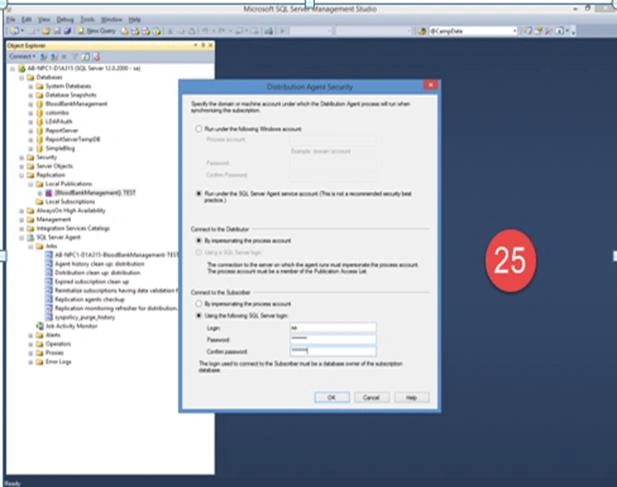Click Cancel in Distribution Agent Security
Screen dimensions: 617x487
371,397
